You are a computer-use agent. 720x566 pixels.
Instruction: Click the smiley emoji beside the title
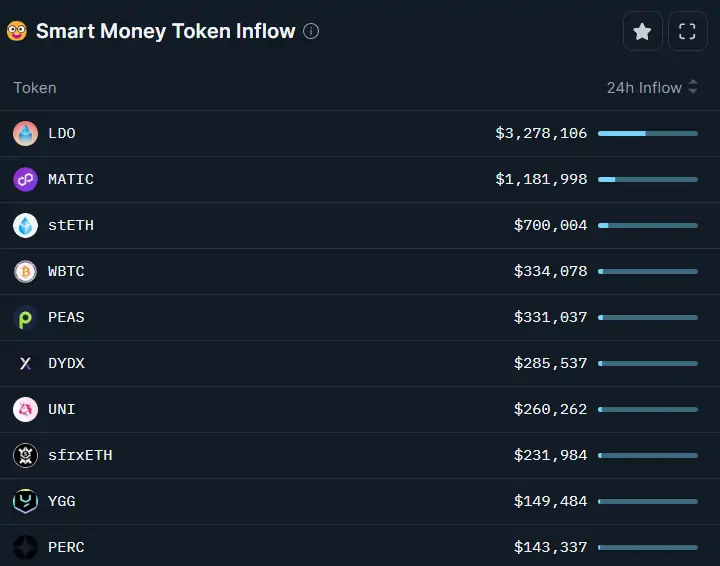[x=17, y=31]
